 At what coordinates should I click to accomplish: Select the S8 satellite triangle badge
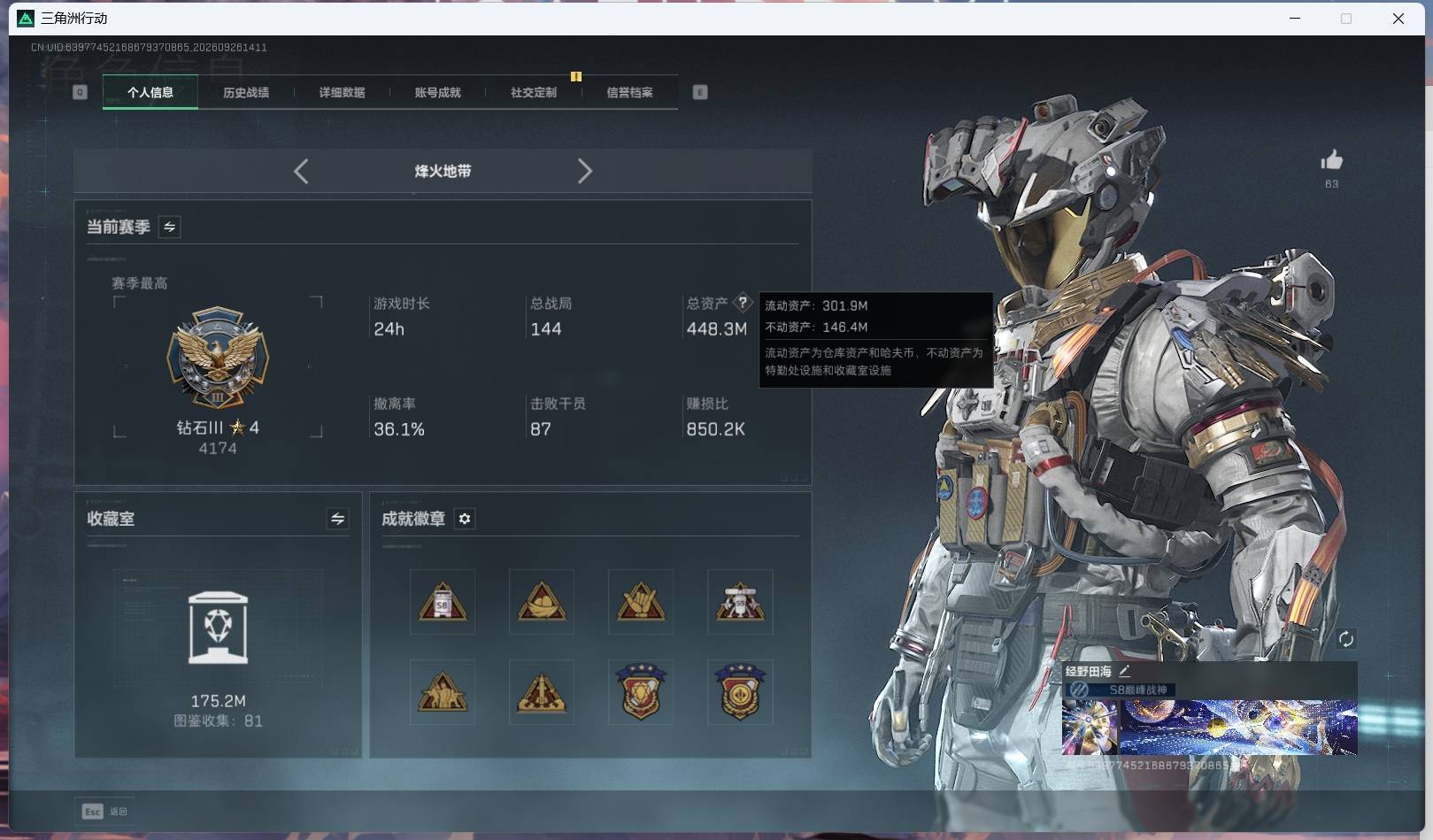click(x=740, y=602)
